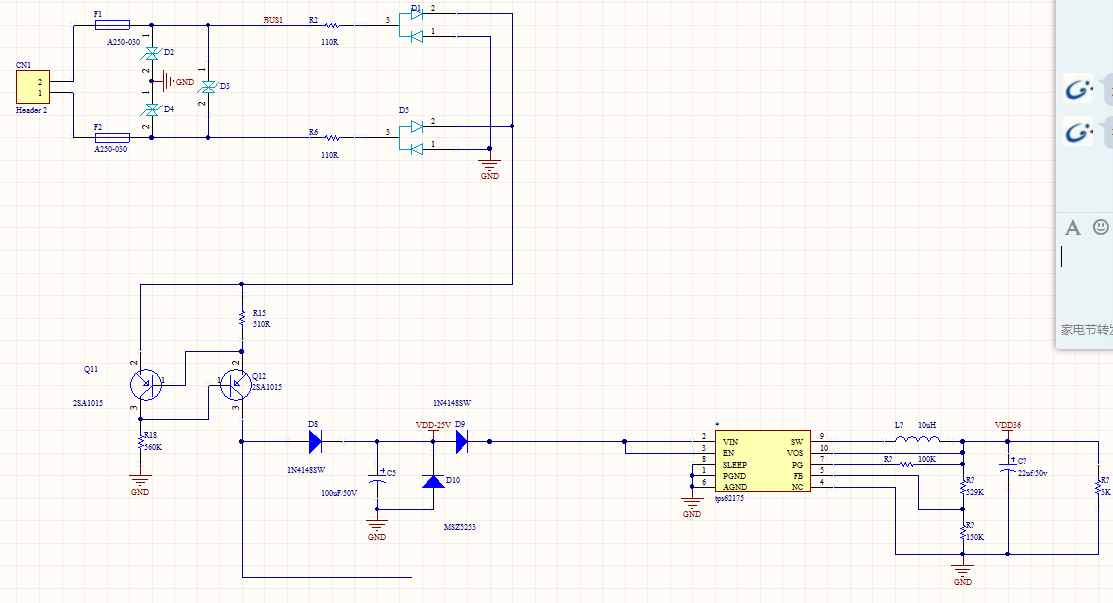The image size is (1113, 603).
Task: Select the L? 10uH inductor
Action: (x=917, y=439)
